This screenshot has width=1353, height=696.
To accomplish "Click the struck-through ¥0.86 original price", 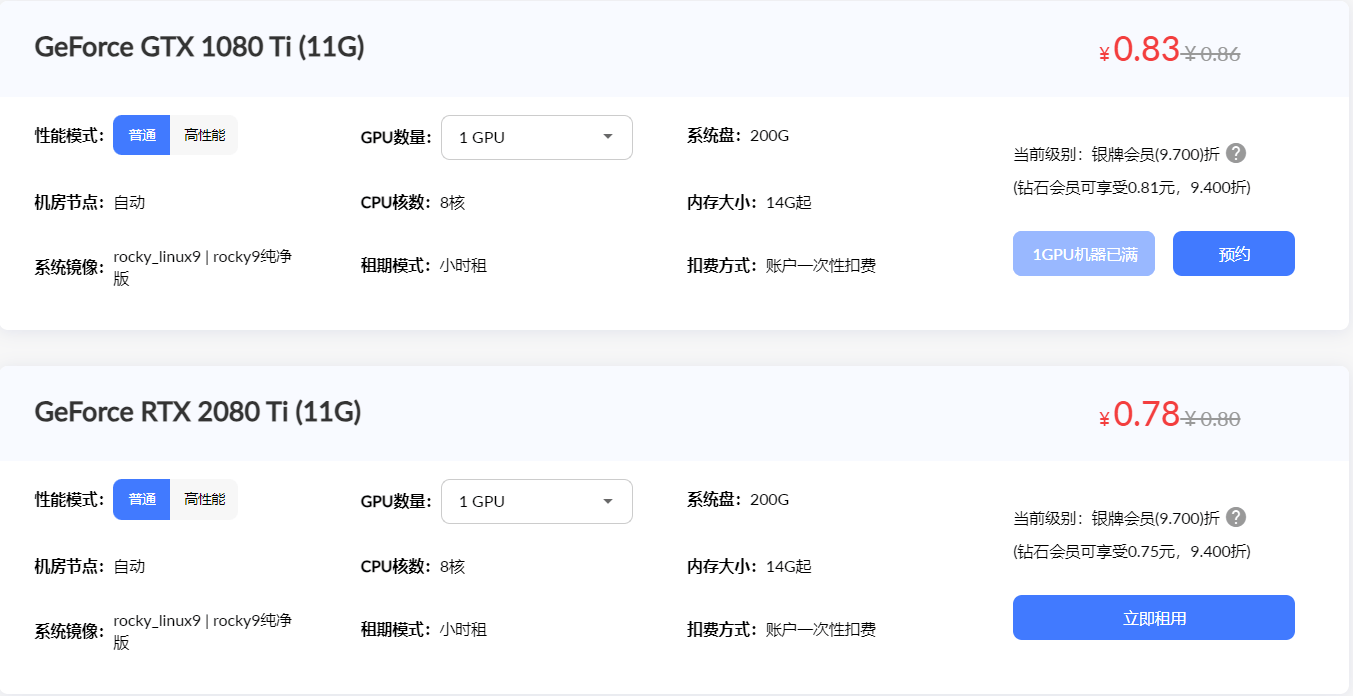I will (1212, 55).
